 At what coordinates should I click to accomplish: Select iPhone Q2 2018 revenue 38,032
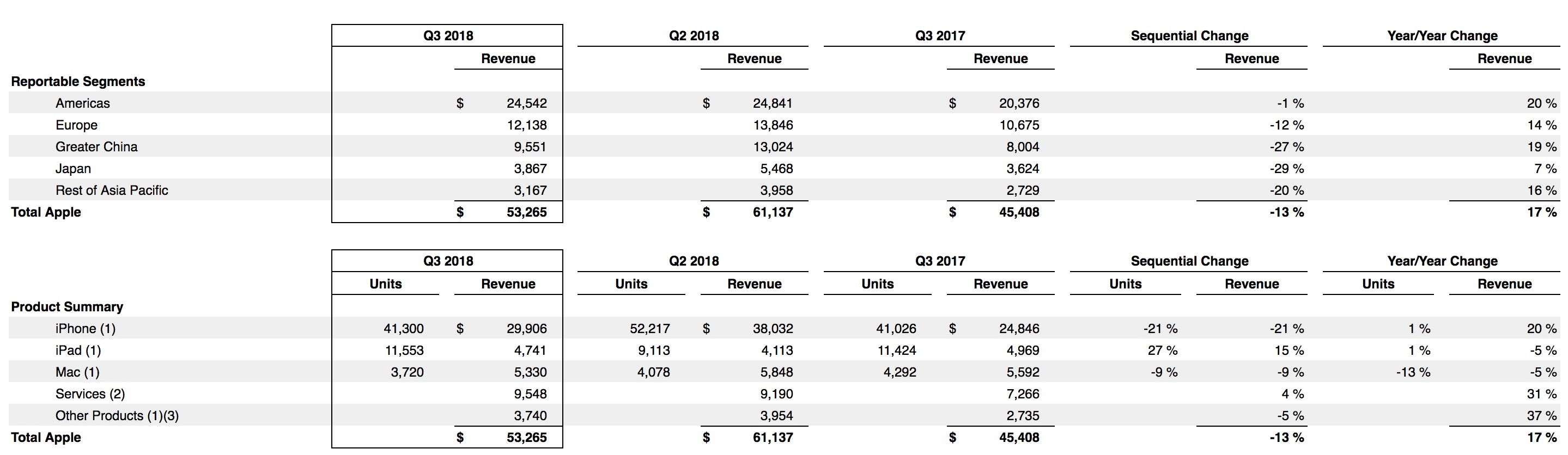tap(773, 329)
